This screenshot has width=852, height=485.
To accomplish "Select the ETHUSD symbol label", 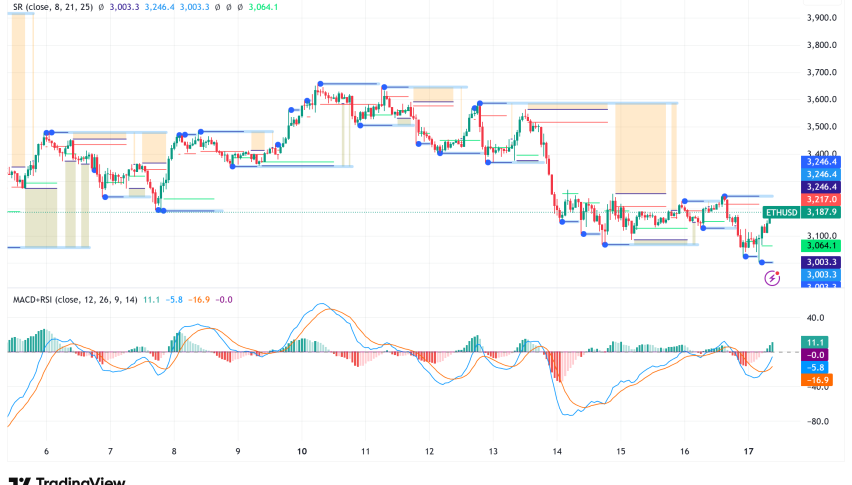I will (x=782, y=212).
